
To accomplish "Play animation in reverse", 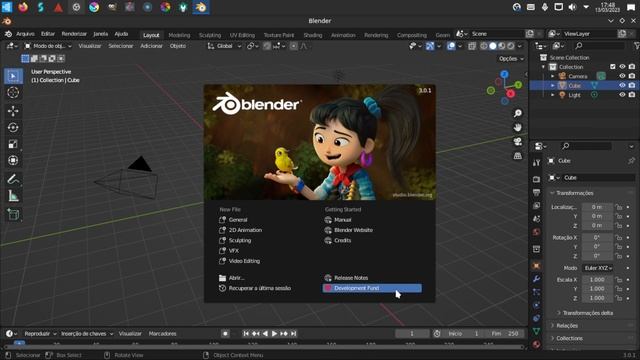I will [265, 333].
